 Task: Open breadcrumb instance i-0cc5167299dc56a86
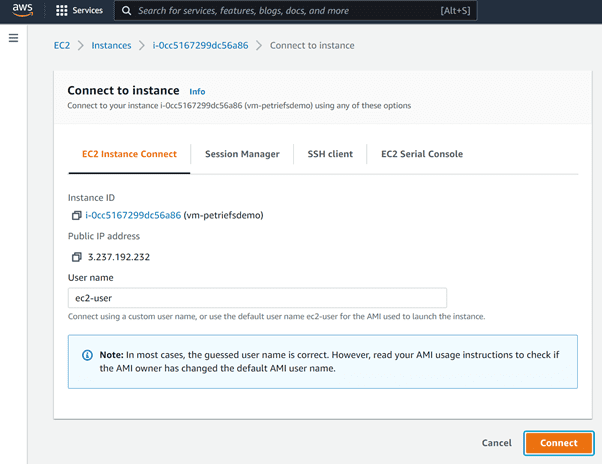click(200, 45)
